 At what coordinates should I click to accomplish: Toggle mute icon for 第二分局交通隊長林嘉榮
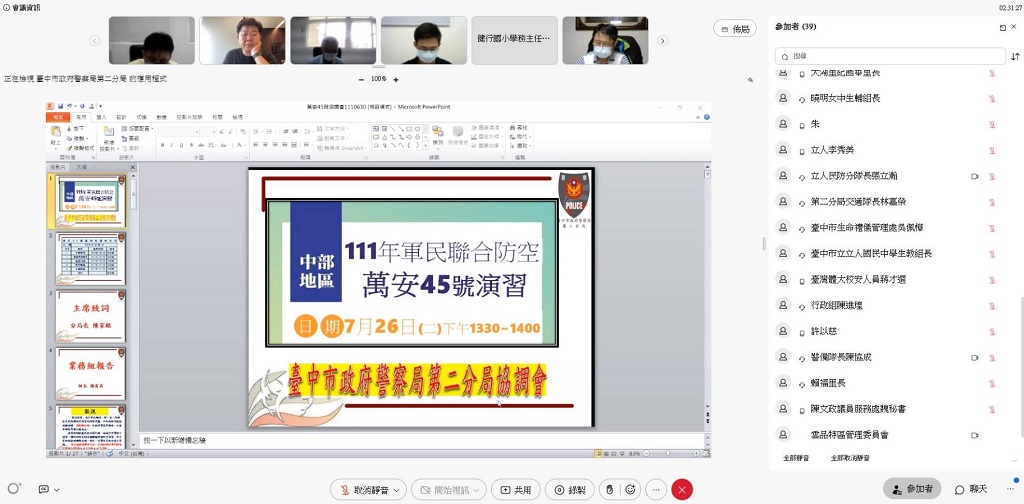pyautogui.click(x=991, y=202)
